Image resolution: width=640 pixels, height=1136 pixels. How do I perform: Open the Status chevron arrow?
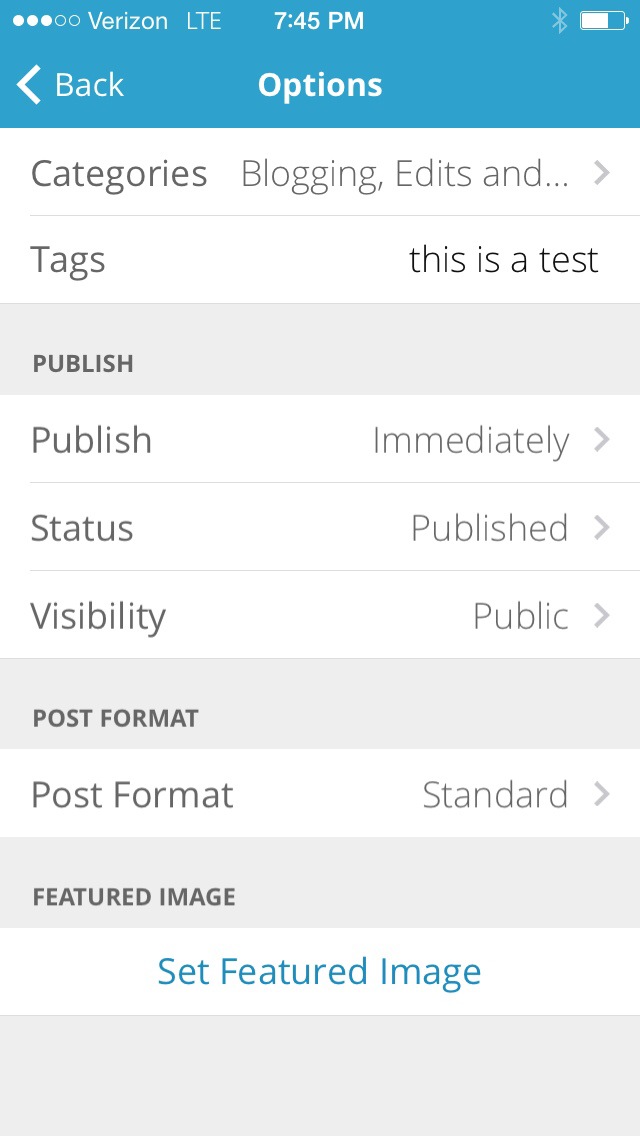(x=601, y=527)
